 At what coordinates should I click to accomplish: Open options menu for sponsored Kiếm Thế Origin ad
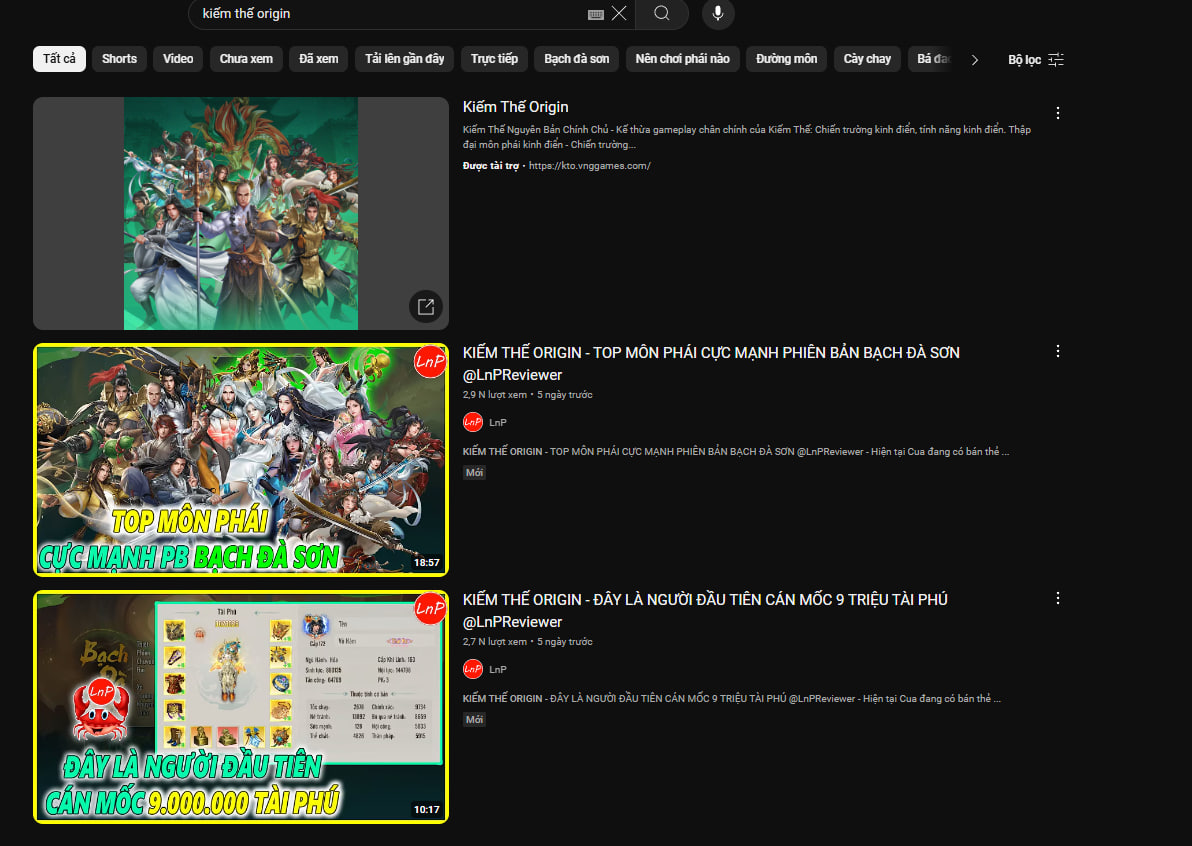point(1057,113)
